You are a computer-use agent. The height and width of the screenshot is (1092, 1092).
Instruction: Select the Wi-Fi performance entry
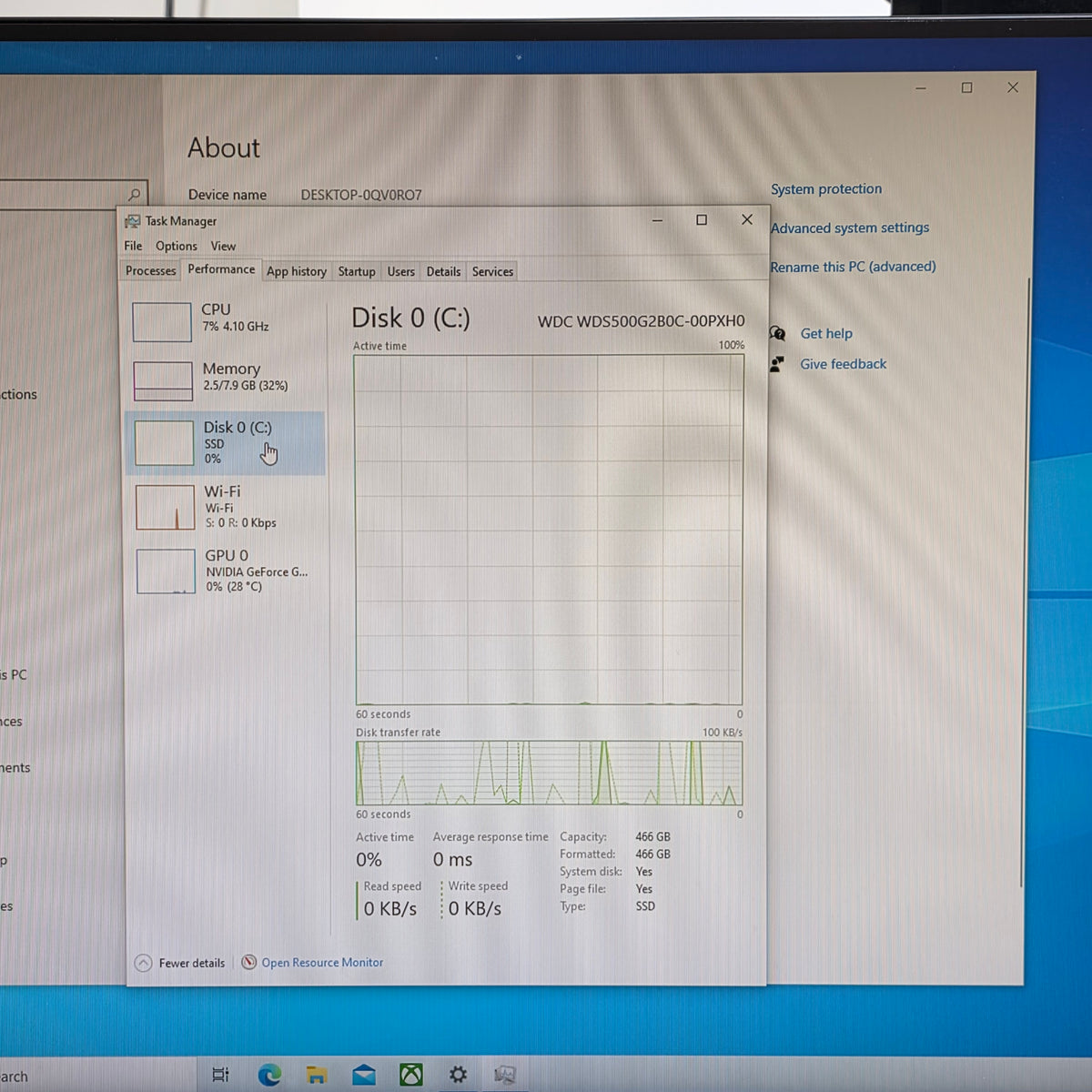(x=225, y=507)
